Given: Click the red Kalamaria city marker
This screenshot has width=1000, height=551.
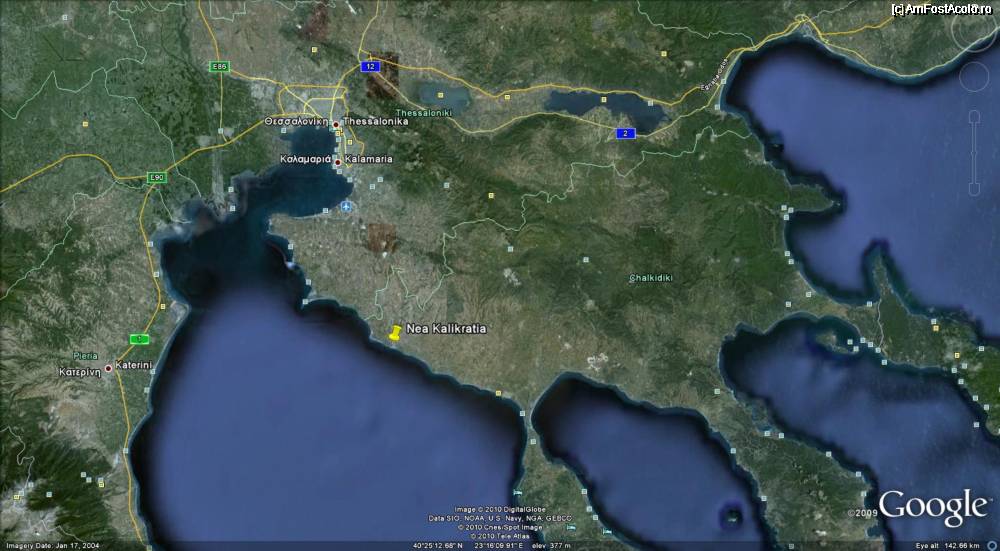Looking at the screenshot, I should coord(338,161).
